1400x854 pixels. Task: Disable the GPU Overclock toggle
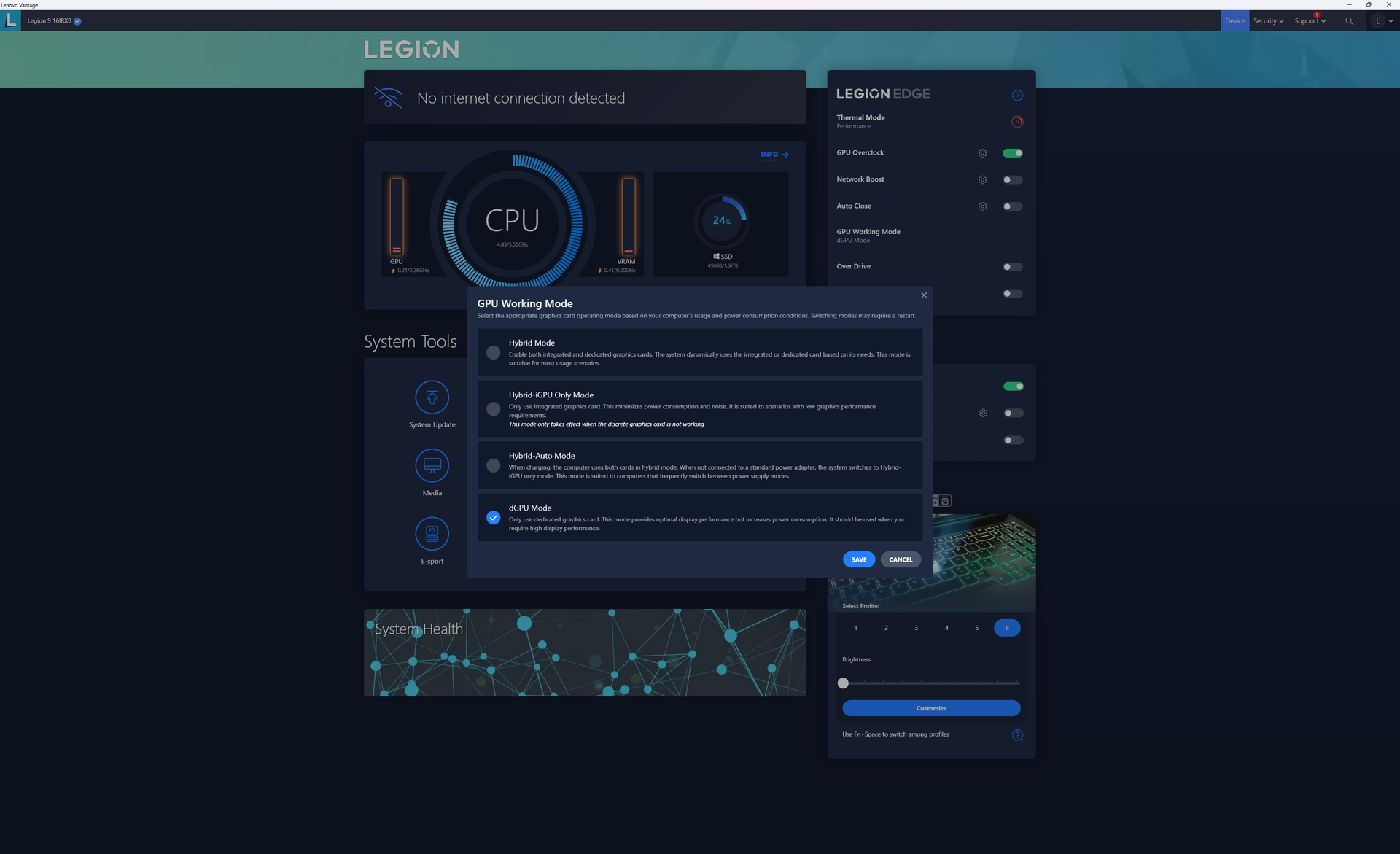[x=1013, y=153]
